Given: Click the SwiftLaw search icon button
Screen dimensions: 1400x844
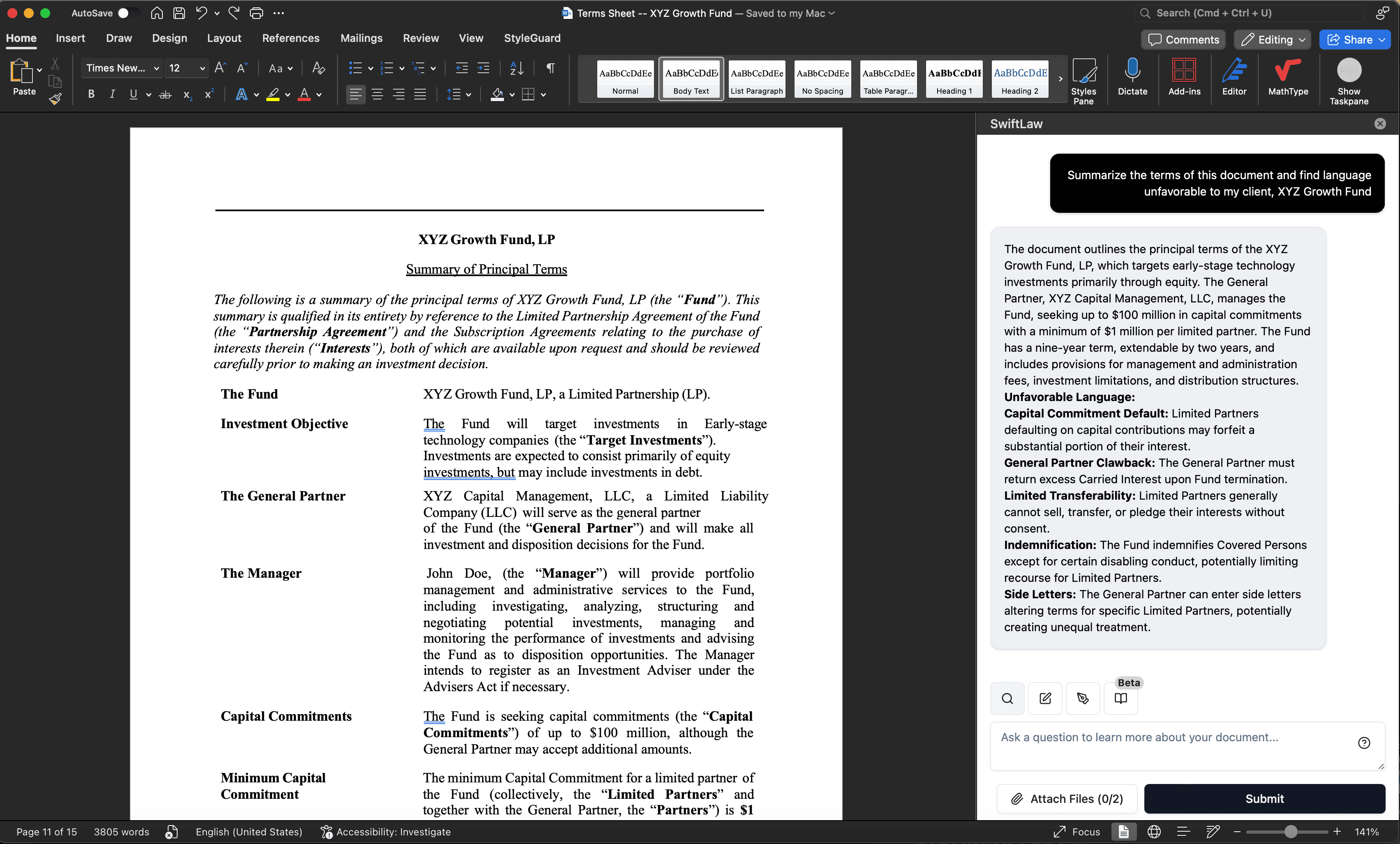Looking at the screenshot, I should pos(1007,699).
